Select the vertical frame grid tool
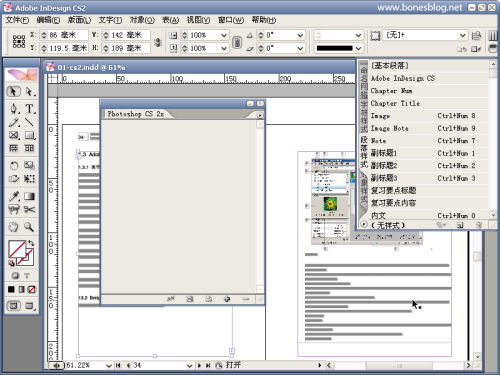The image size is (500, 375). [29, 148]
